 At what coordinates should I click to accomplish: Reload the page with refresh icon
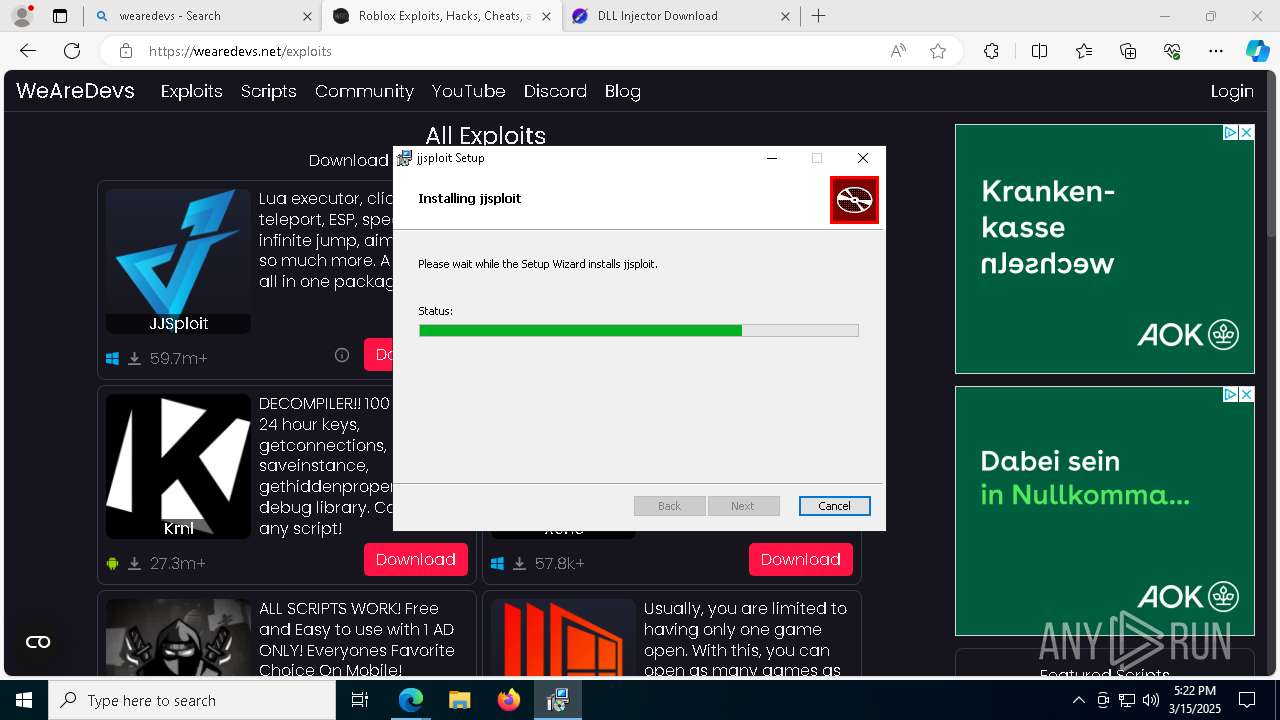(72, 51)
